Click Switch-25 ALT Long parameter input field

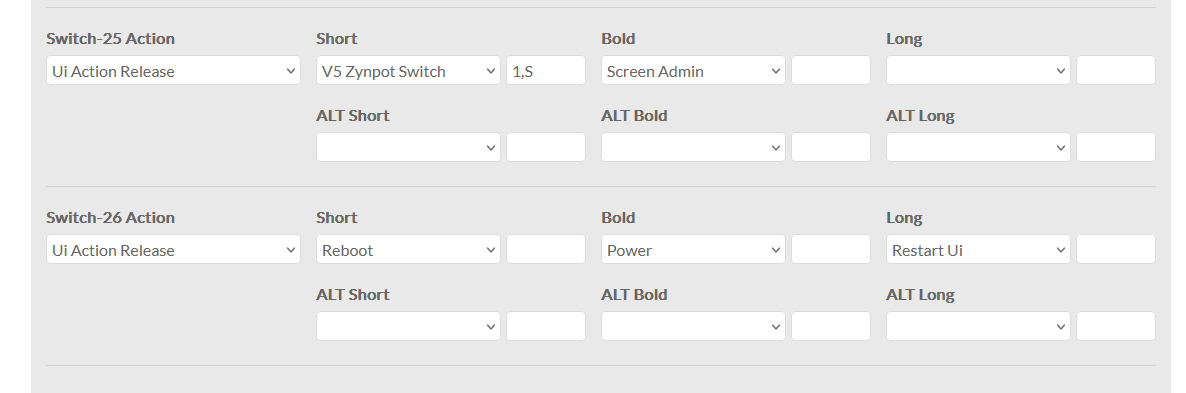pos(1116,147)
